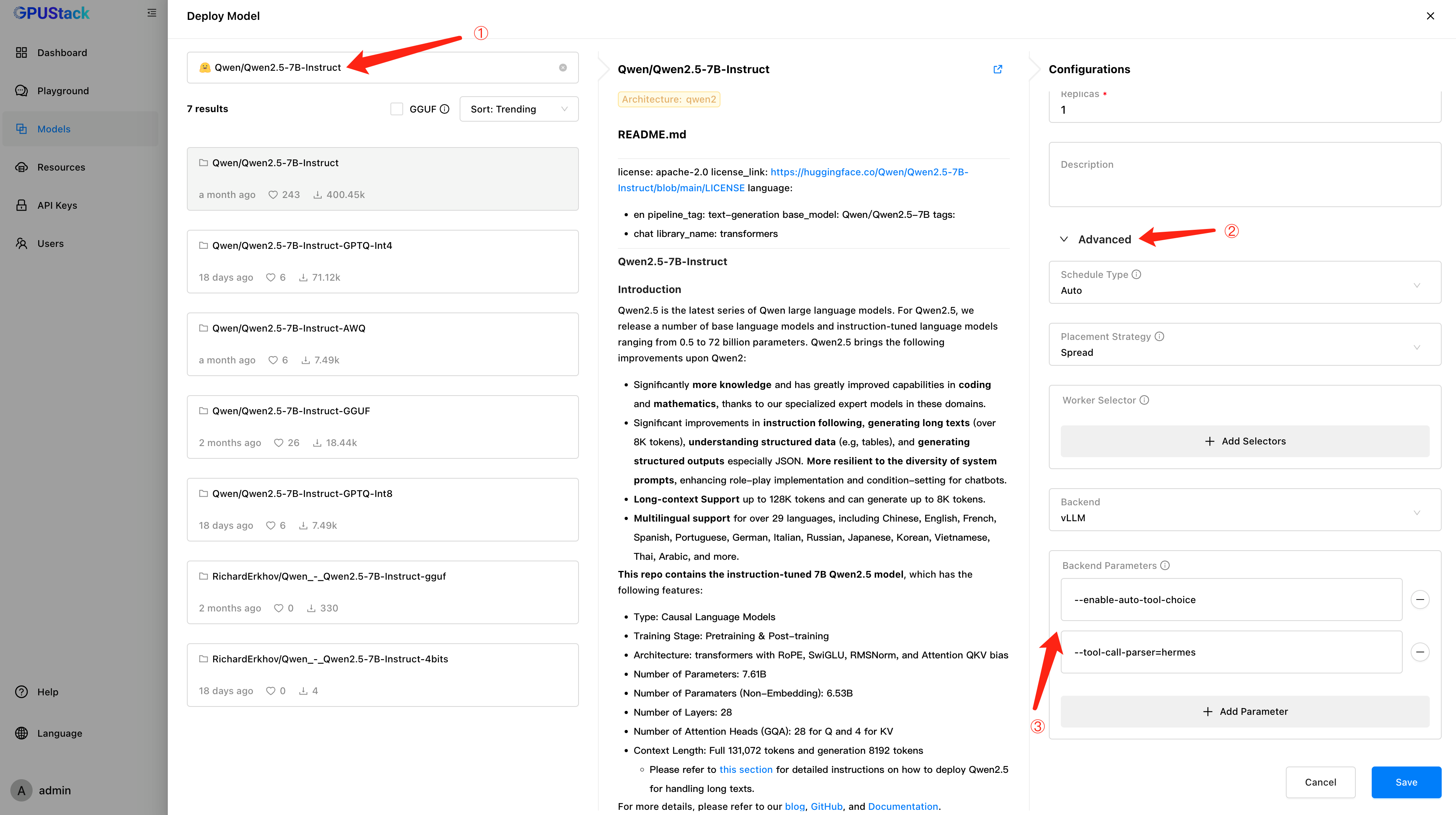Open the Backend dropdown
Screen dimensions: 1456x815
point(1244,510)
